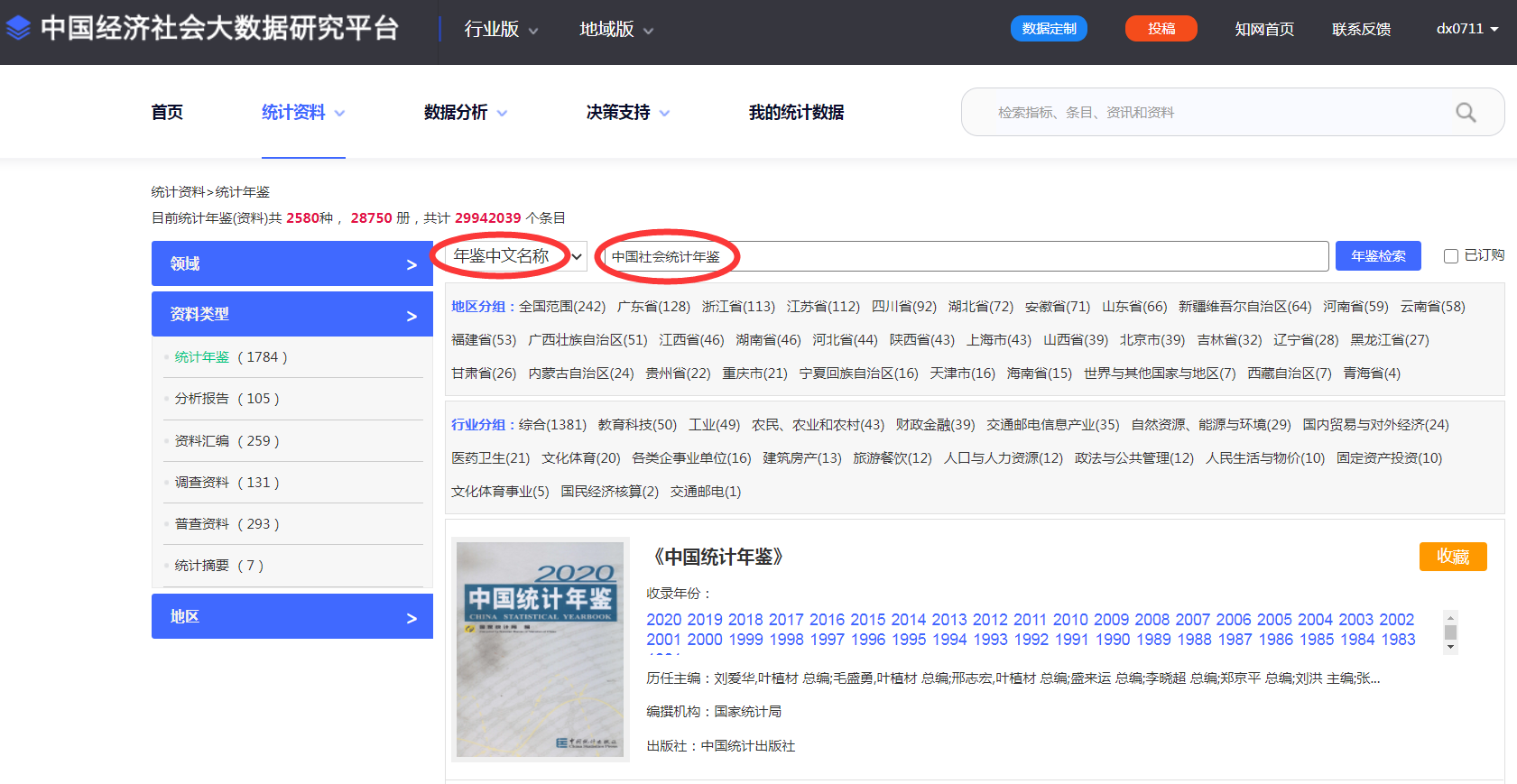Screen dimensions: 1517x784
Task: Select 调查资料 (131) category
Action: (227, 483)
